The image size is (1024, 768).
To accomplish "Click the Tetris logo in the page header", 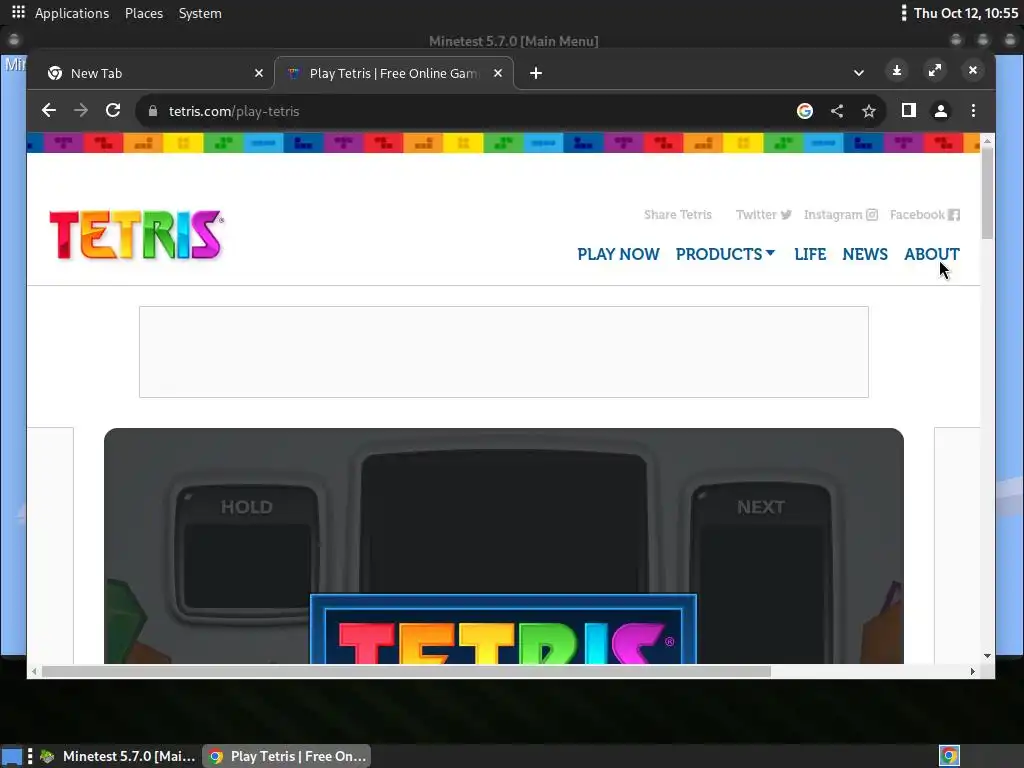I will coord(136,235).
